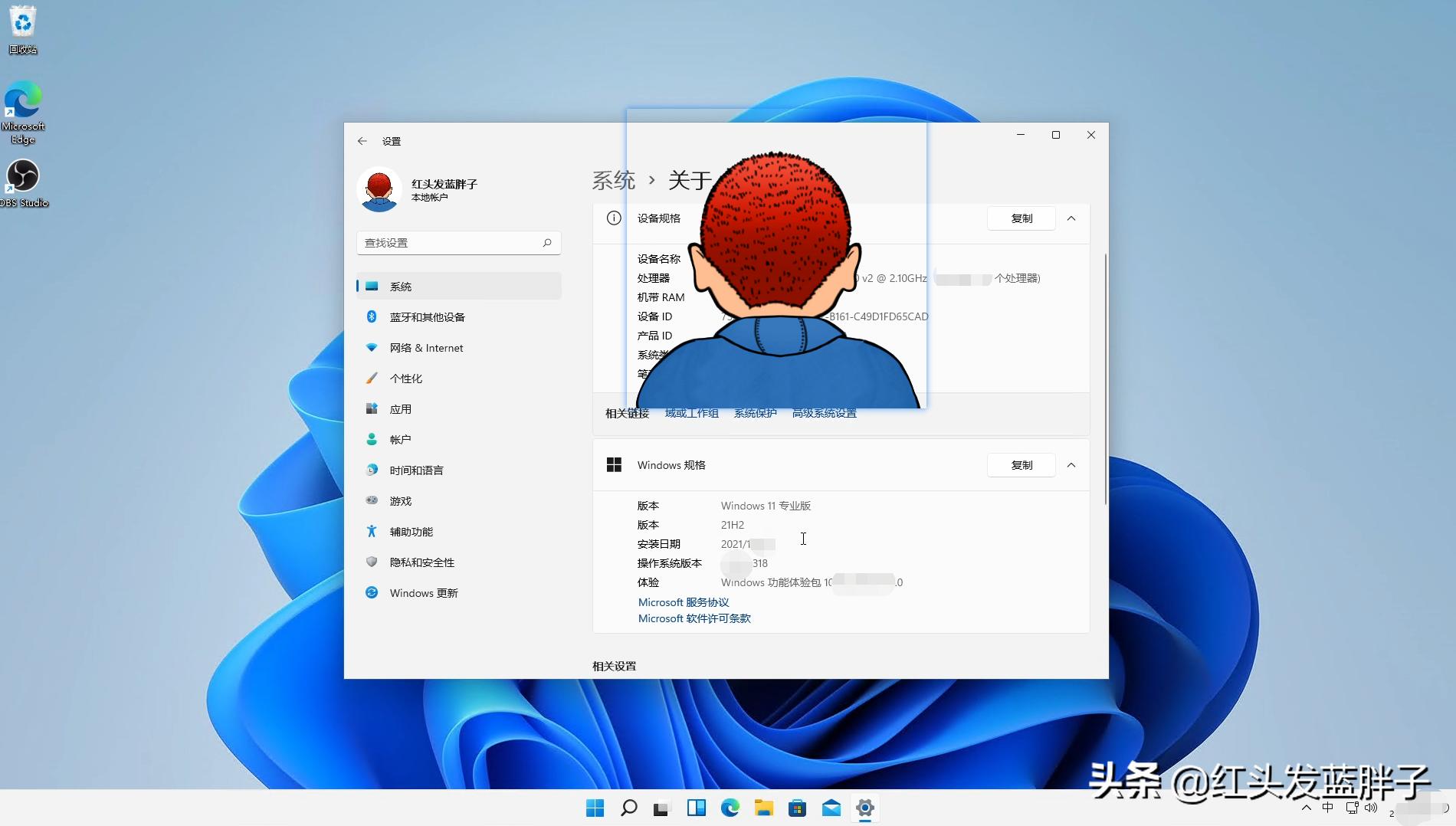The height and width of the screenshot is (826, 1456).
Task: Open taskbar Search
Action: 628,808
